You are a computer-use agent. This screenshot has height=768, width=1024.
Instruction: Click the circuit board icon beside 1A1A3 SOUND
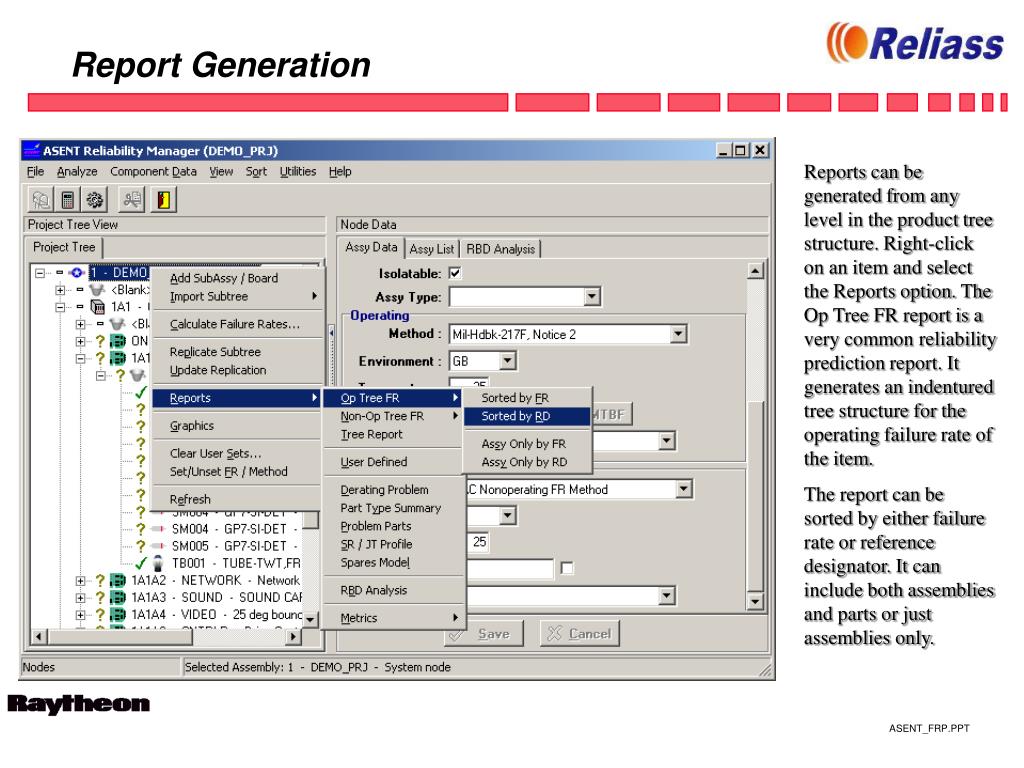pos(118,598)
